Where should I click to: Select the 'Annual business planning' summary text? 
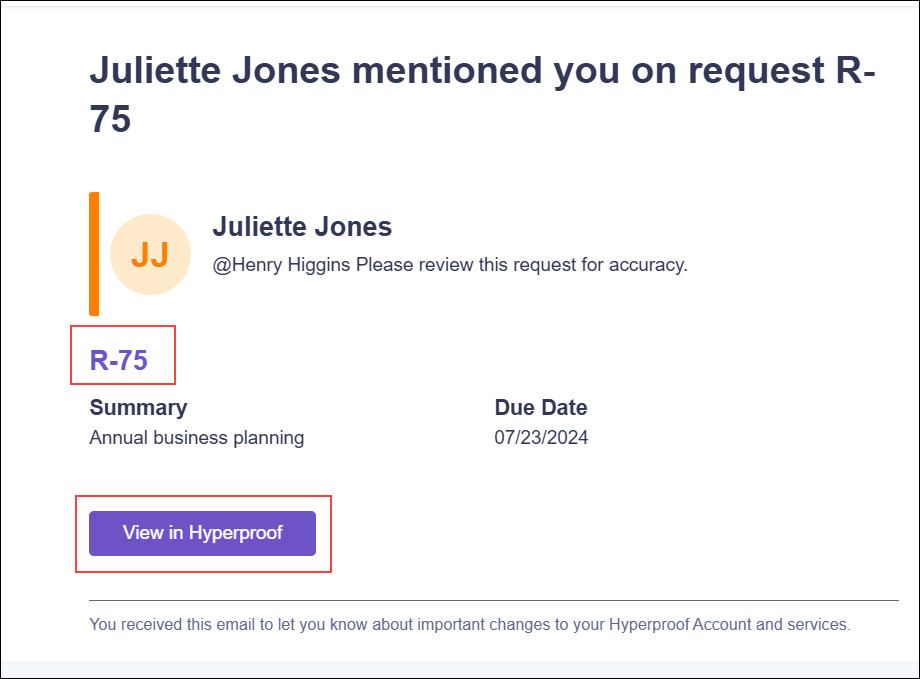(x=197, y=438)
